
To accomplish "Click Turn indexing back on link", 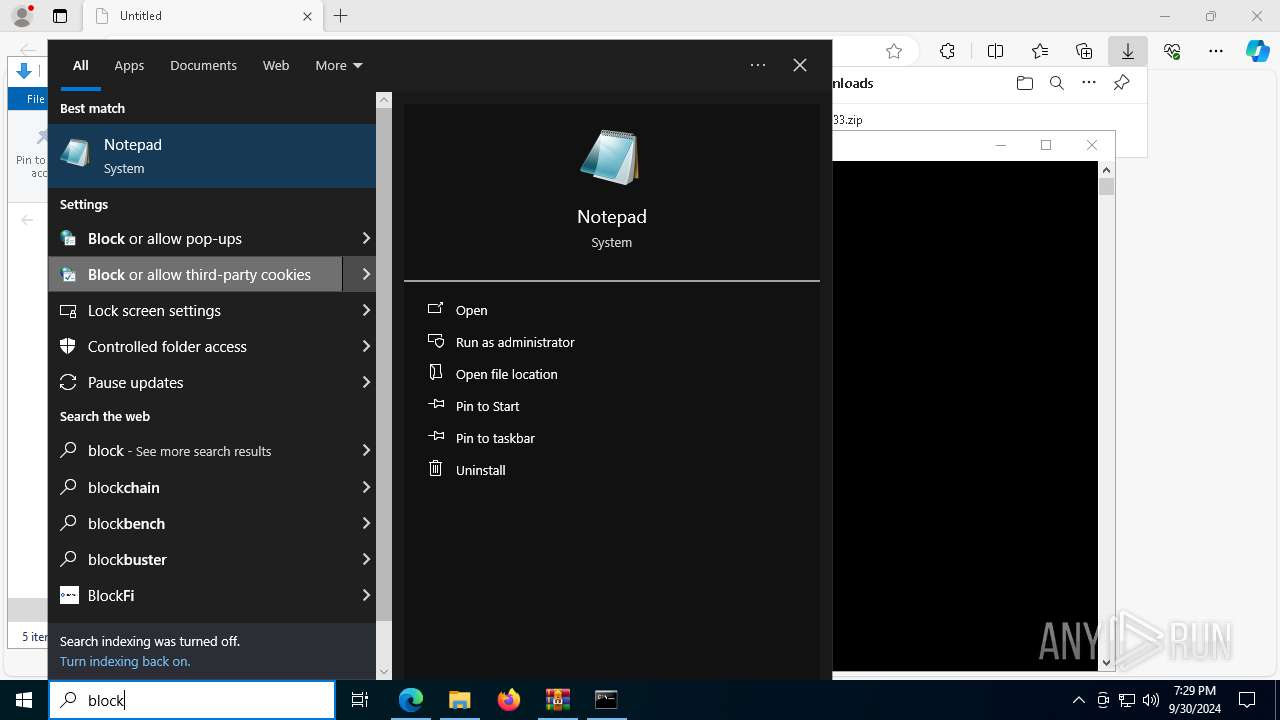I will click(x=125, y=661).
